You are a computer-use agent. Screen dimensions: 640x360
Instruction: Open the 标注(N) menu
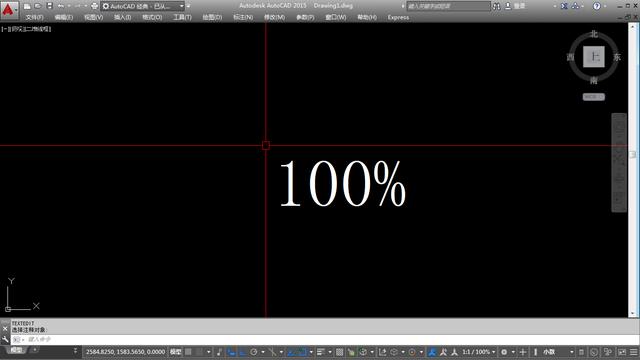click(243, 18)
